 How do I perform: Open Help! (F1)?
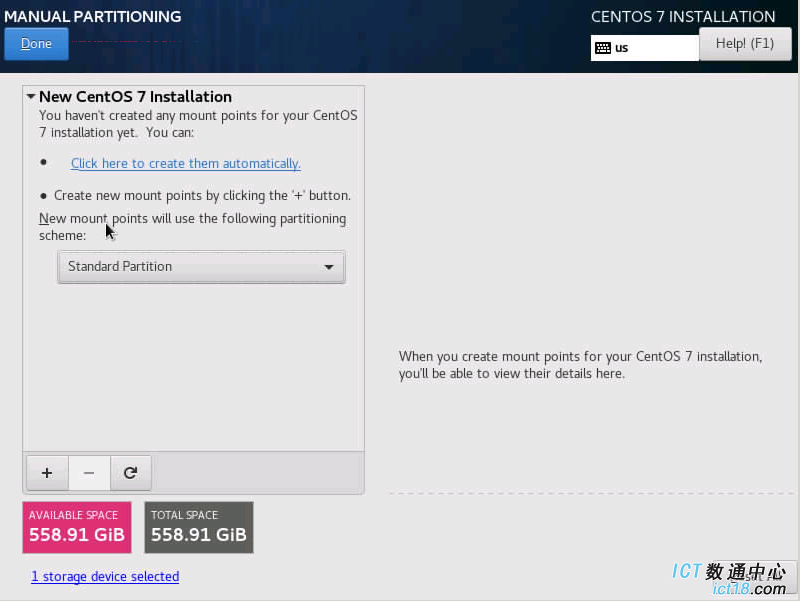tap(745, 44)
